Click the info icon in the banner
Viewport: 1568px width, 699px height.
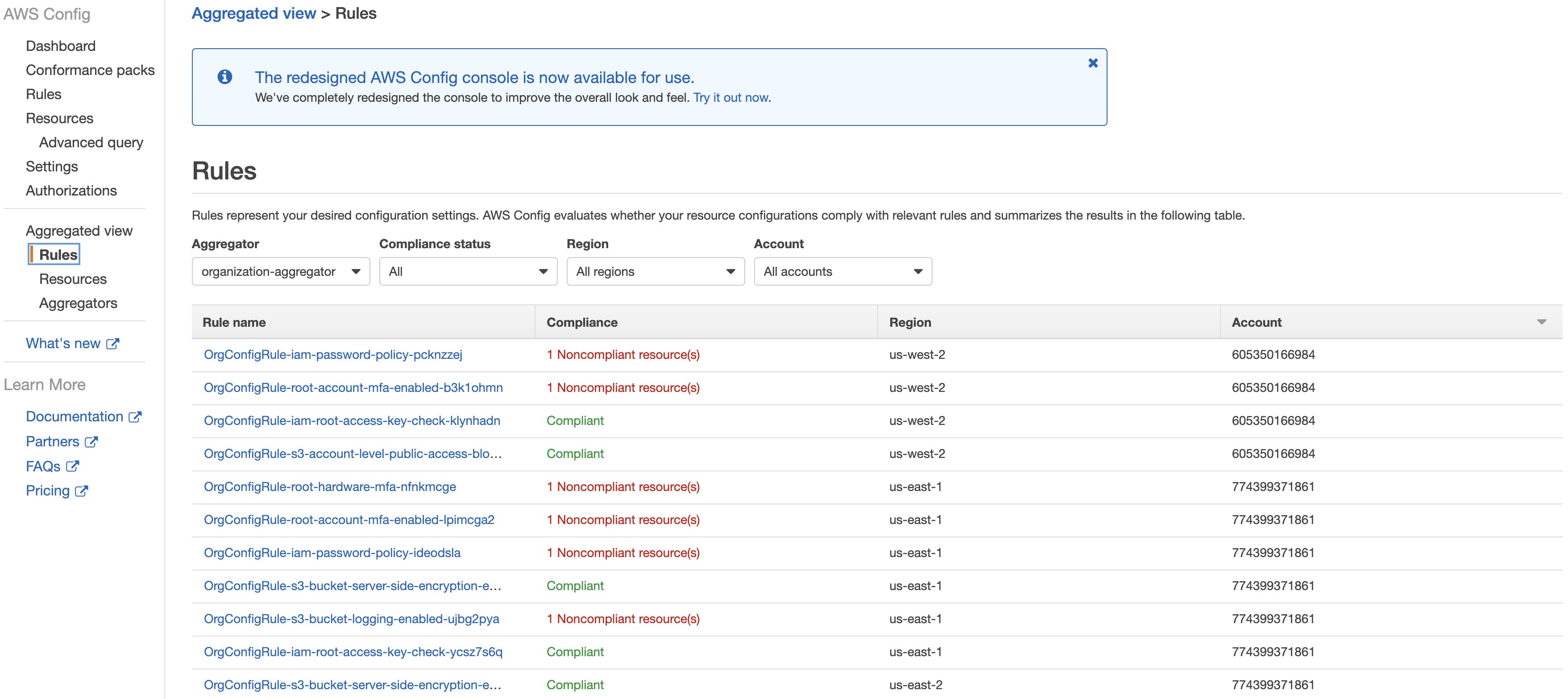pyautogui.click(x=225, y=77)
